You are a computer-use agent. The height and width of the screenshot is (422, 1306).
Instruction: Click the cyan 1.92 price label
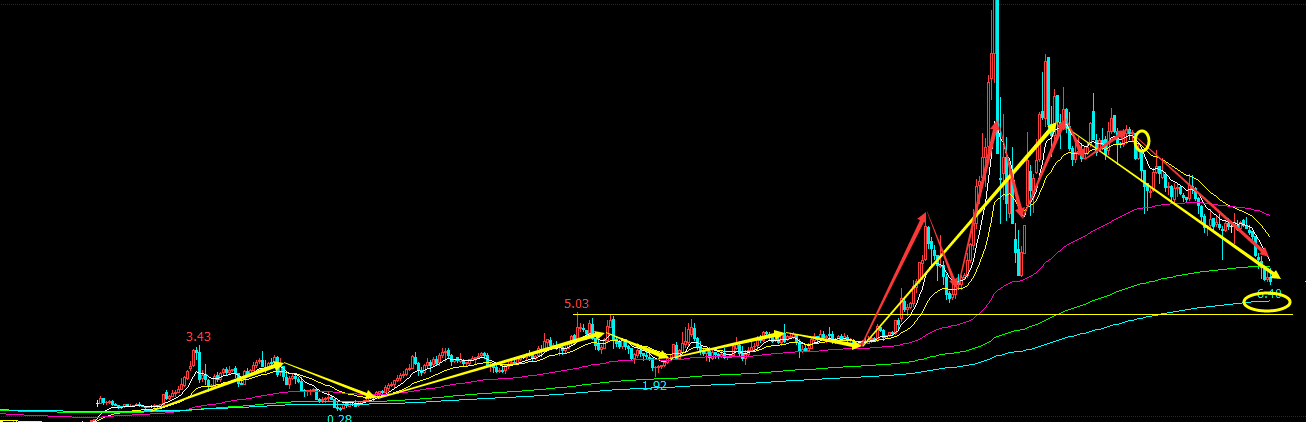click(654, 385)
